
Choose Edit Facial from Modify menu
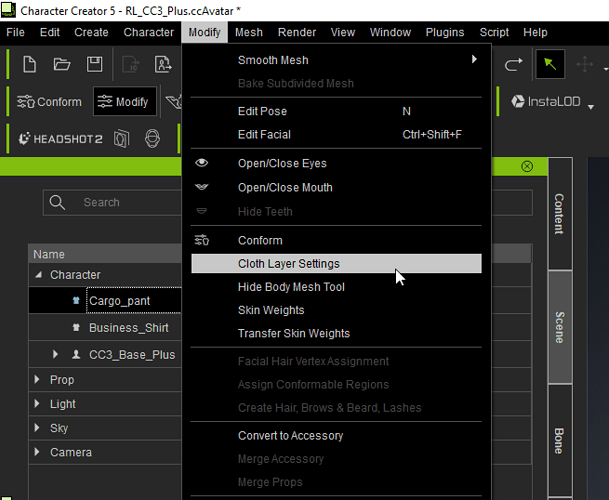336,135
